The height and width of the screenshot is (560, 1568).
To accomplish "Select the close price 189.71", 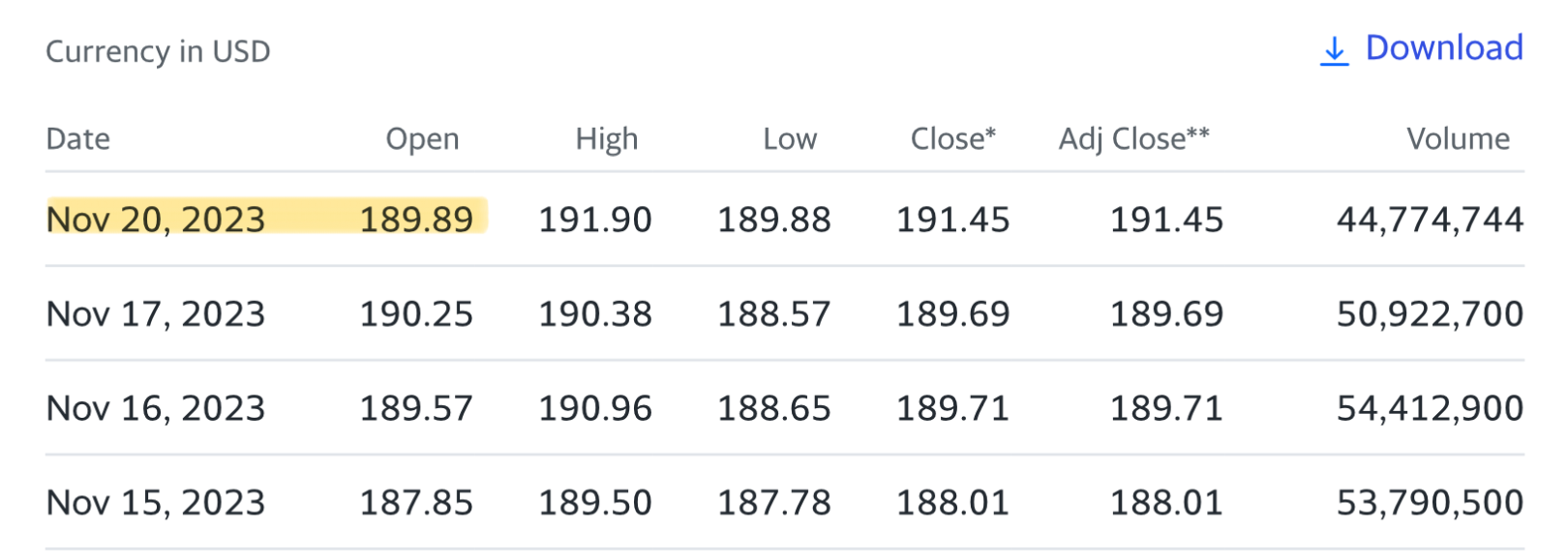I will 952,408.
